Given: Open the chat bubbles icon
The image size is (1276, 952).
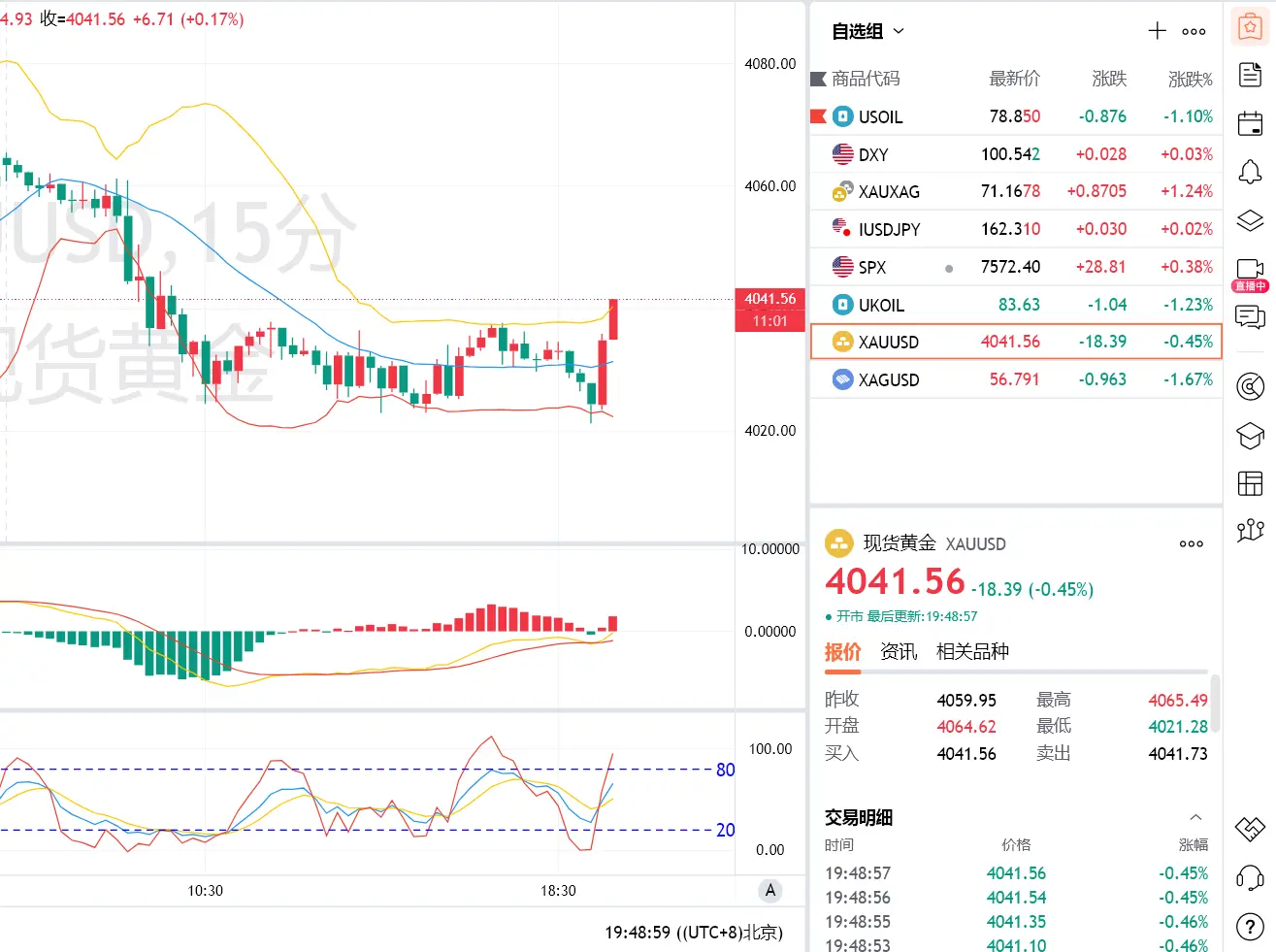Looking at the screenshot, I should (1250, 316).
